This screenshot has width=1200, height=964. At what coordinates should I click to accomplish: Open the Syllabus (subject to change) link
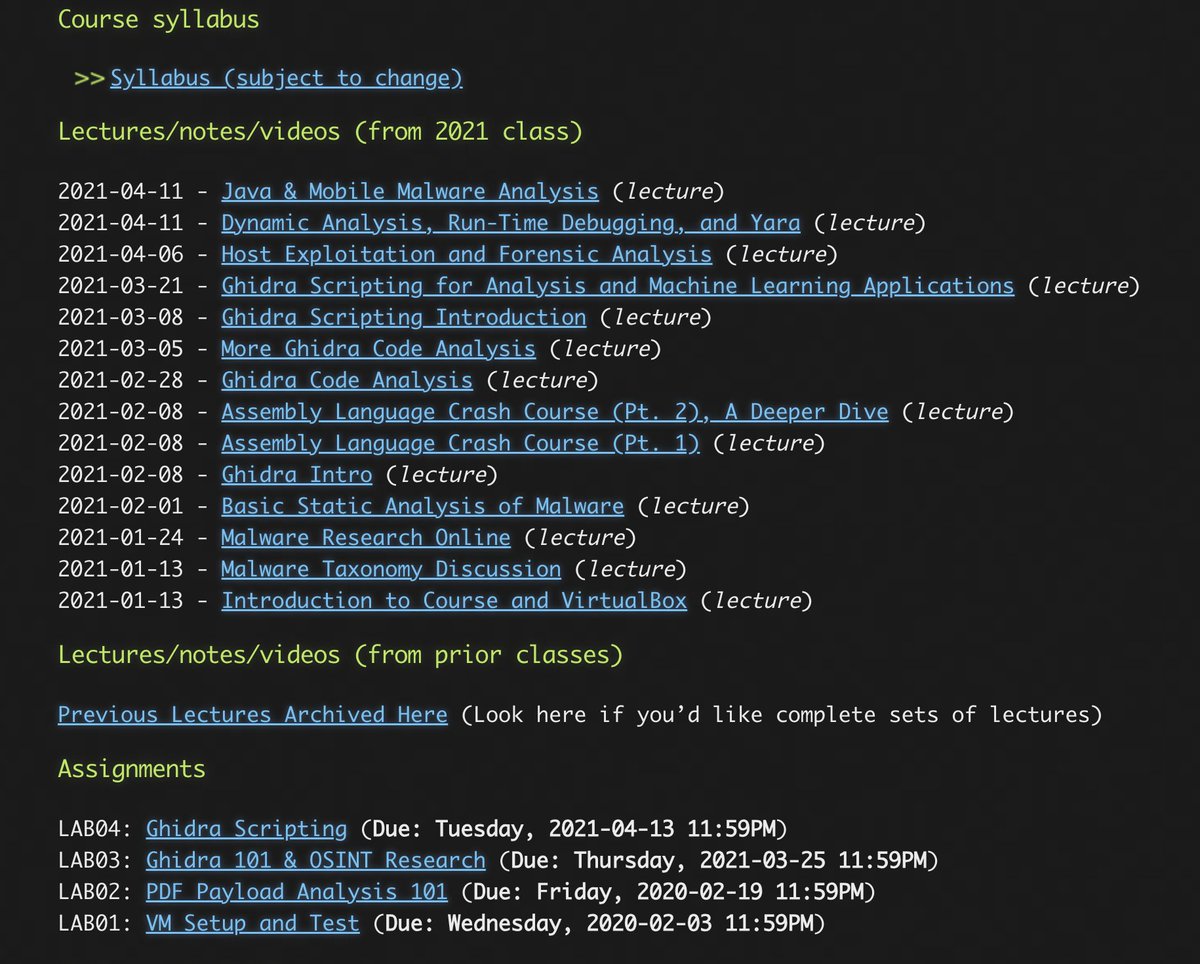click(285, 77)
